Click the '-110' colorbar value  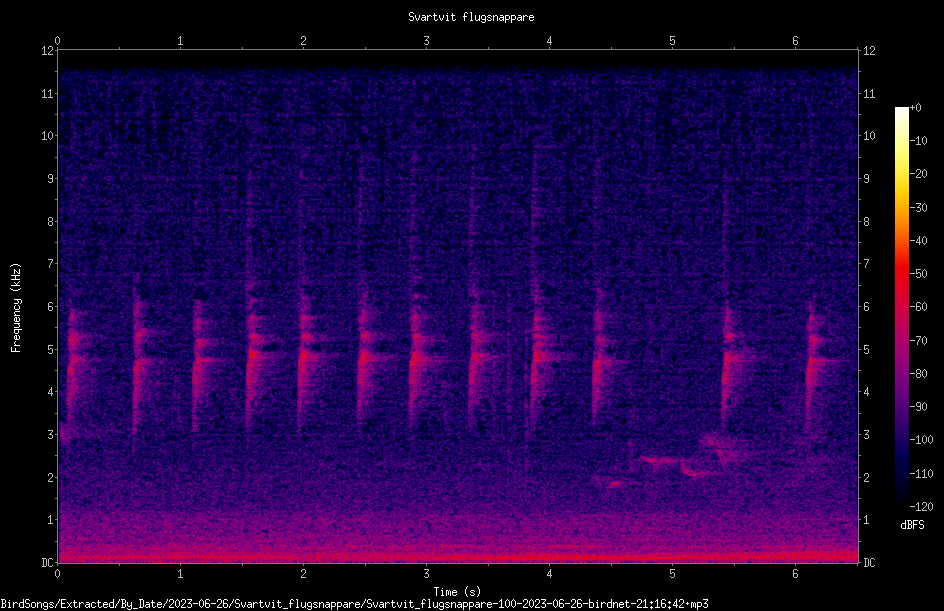(x=922, y=474)
